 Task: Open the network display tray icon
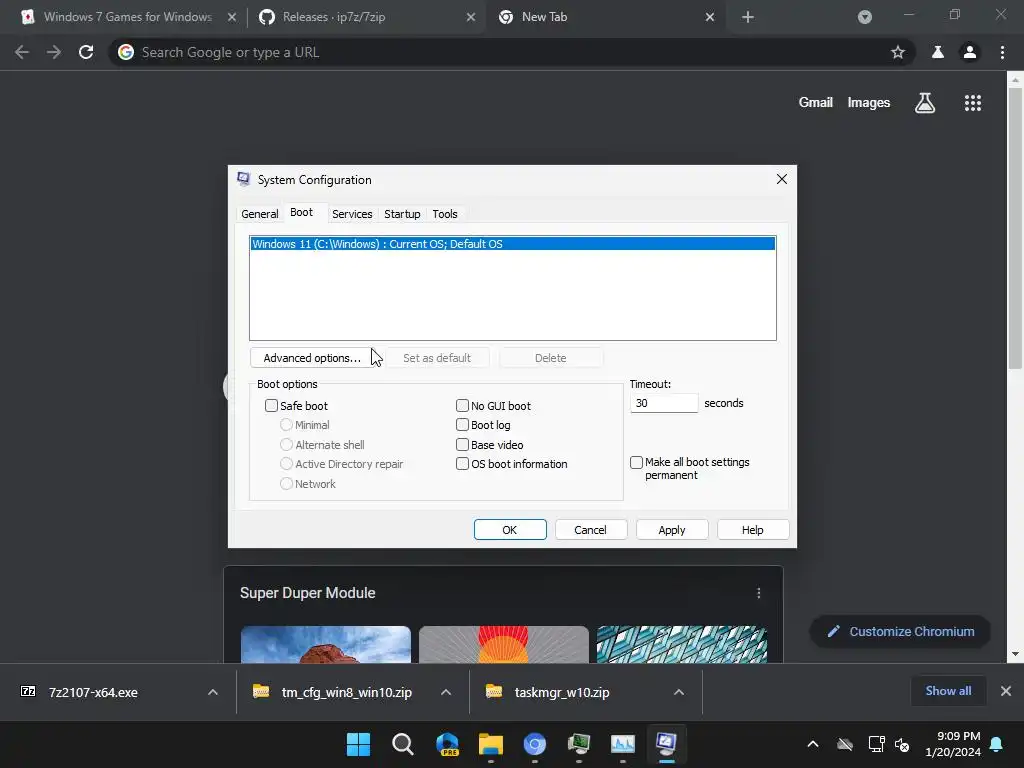pyautogui.click(x=876, y=744)
